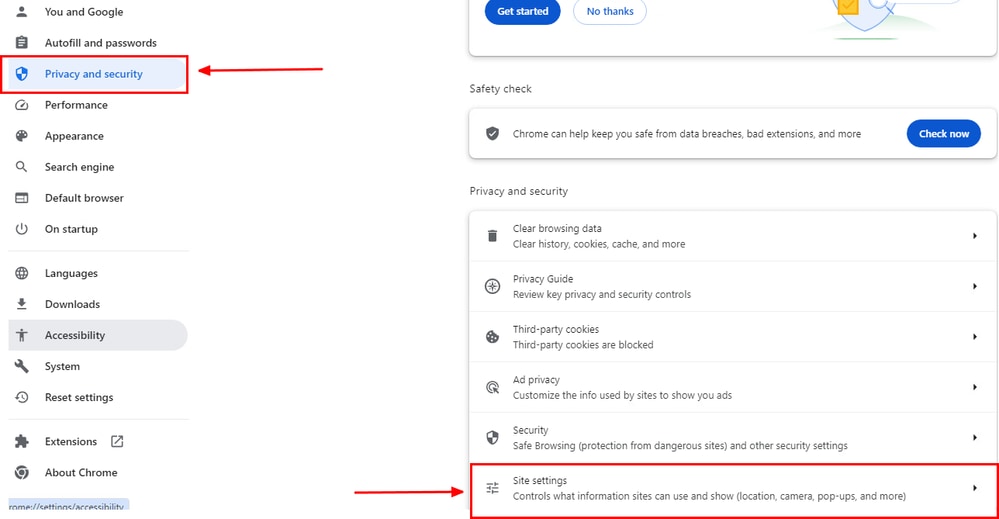The image size is (999, 519).
Task: Expand the Third-party cookies row arrow
Action: [x=975, y=337]
